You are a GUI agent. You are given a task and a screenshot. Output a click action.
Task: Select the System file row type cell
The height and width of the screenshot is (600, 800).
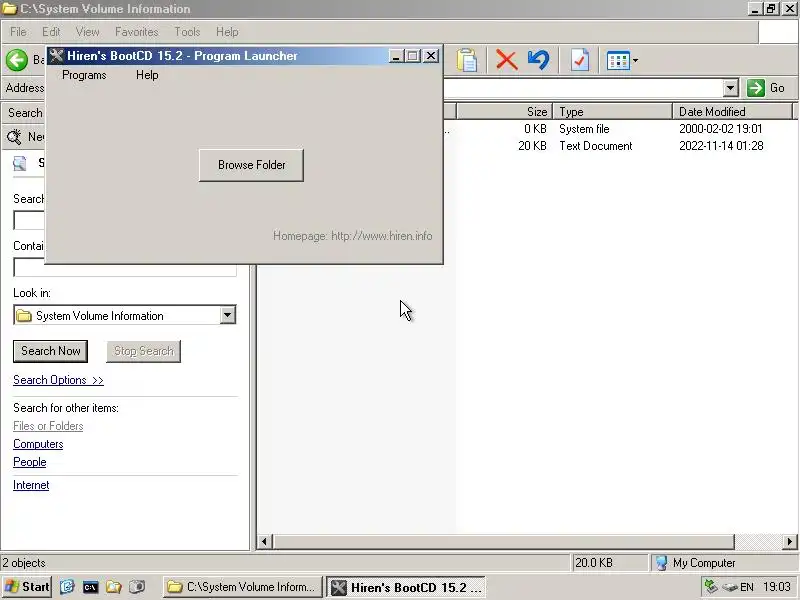pos(584,129)
